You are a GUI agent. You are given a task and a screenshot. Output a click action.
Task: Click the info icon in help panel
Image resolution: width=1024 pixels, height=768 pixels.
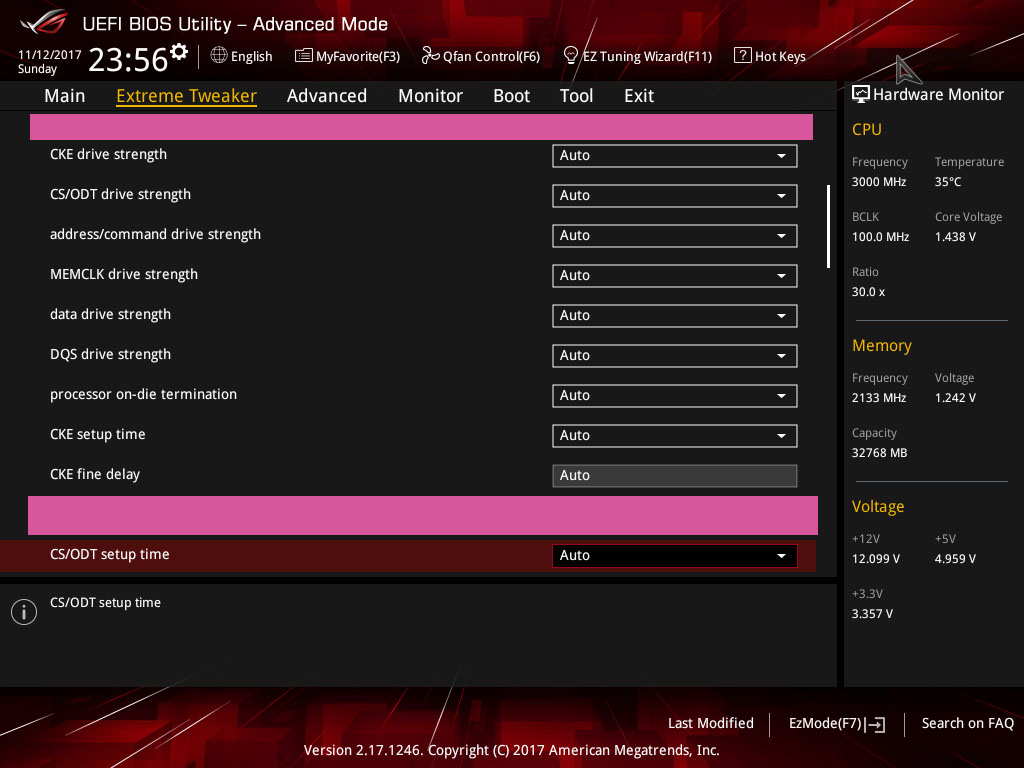(x=24, y=612)
